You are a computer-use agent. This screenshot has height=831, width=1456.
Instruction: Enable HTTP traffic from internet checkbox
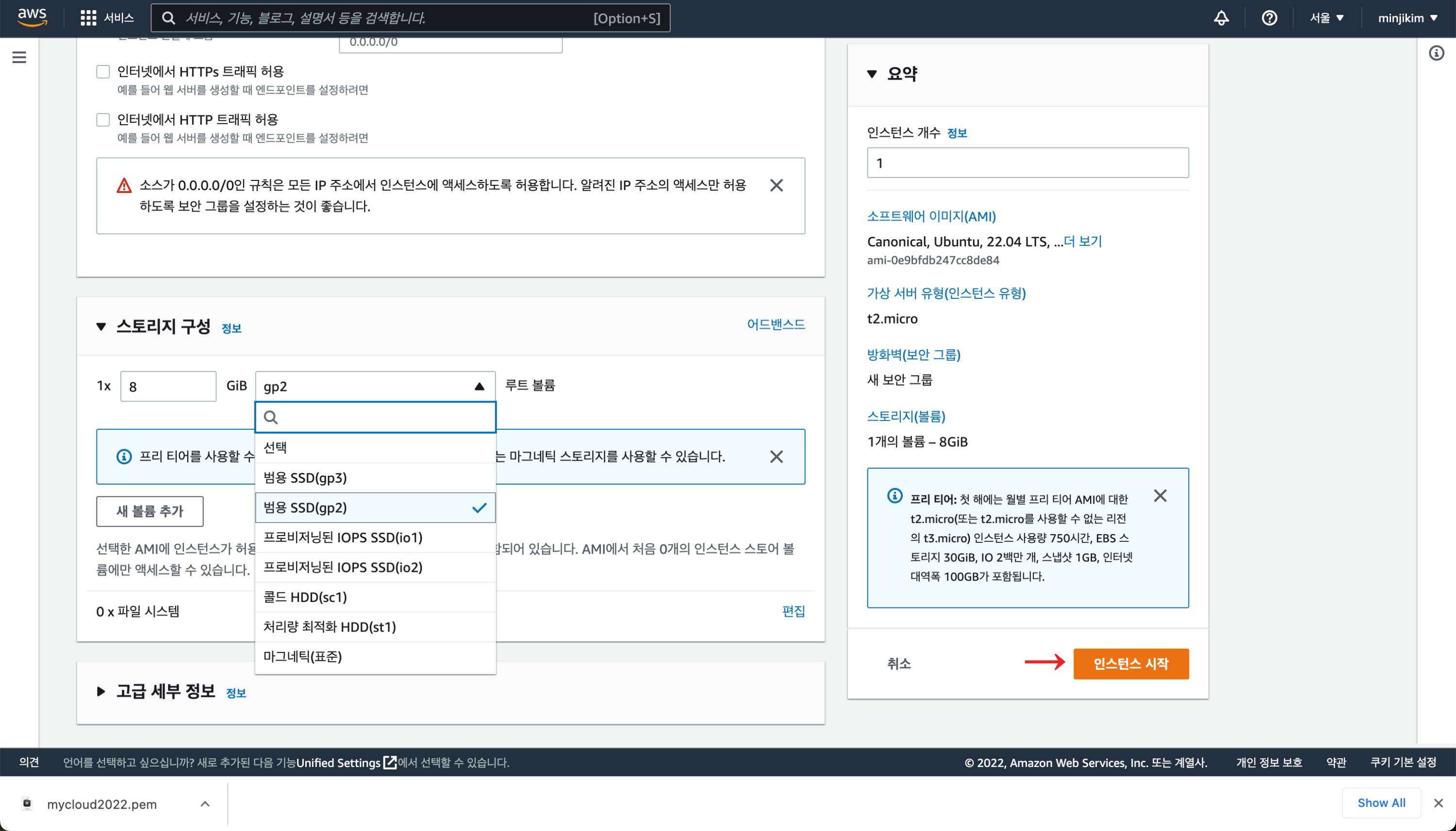[103, 120]
